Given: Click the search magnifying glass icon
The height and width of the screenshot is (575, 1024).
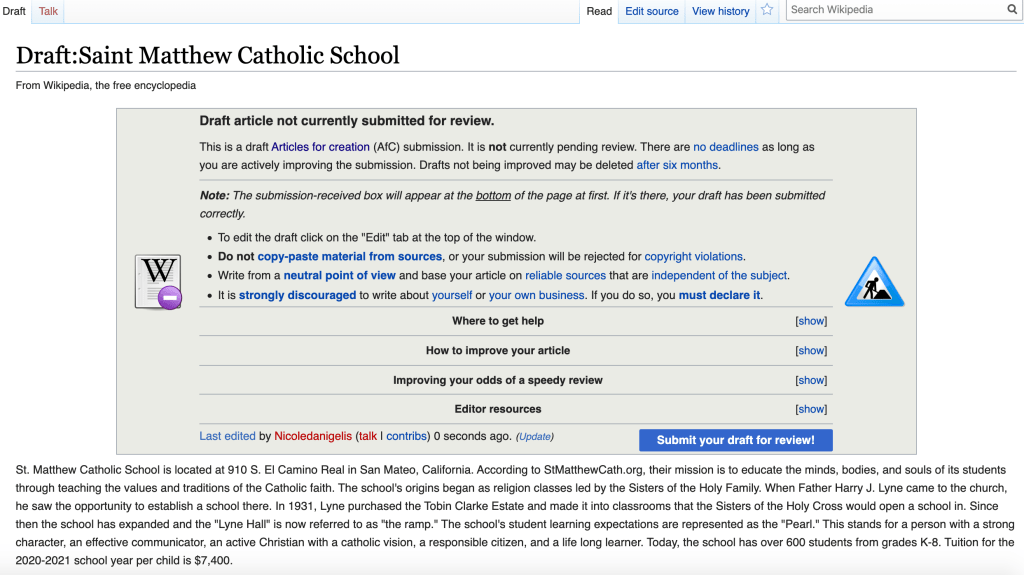Looking at the screenshot, I should tap(1012, 10).
